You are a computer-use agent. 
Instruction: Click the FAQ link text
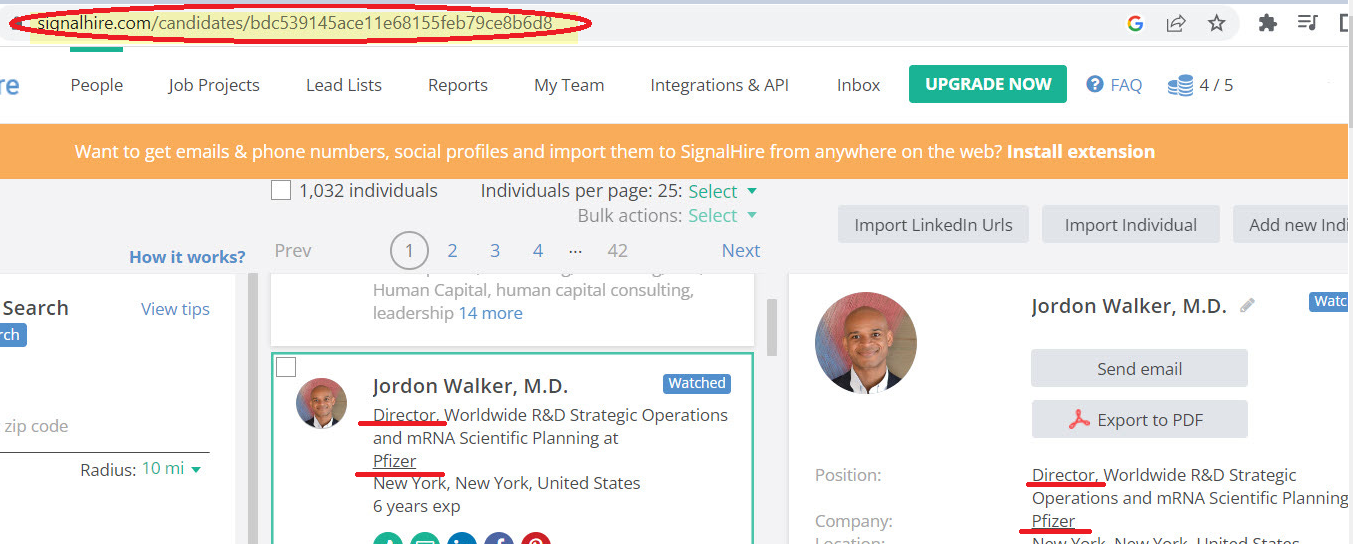coord(1126,85)
